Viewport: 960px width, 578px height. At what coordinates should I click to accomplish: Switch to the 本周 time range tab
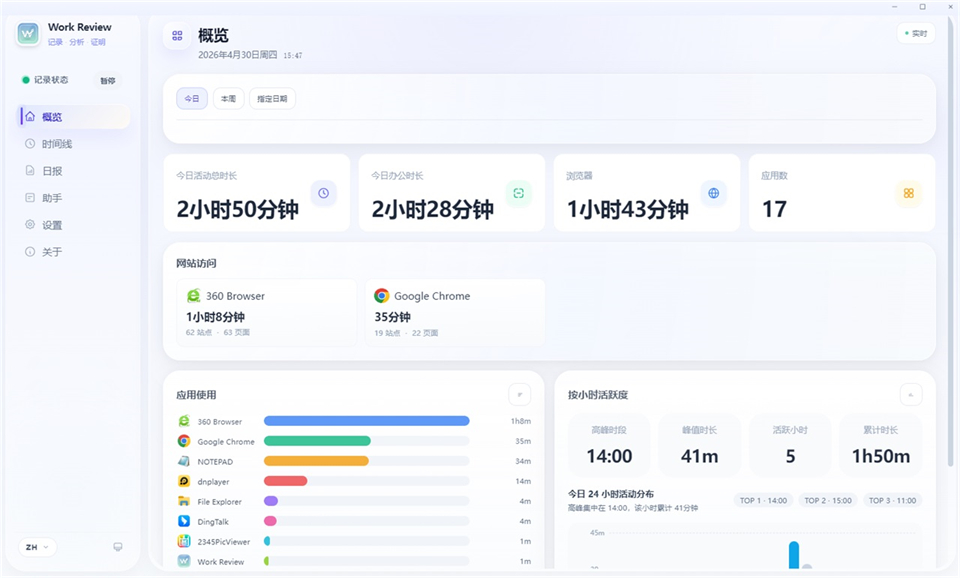(228, 99)
